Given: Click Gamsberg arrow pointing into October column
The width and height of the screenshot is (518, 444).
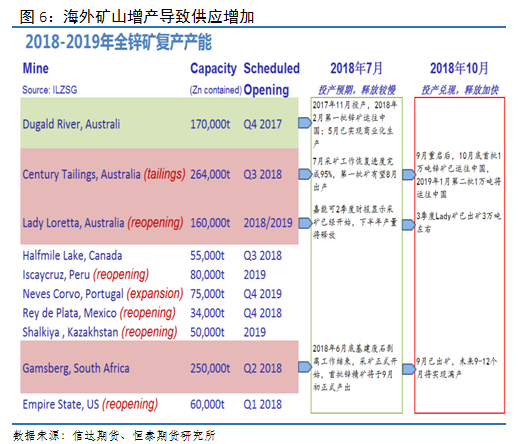Looking at the screenshot, I should pos(409,369).
